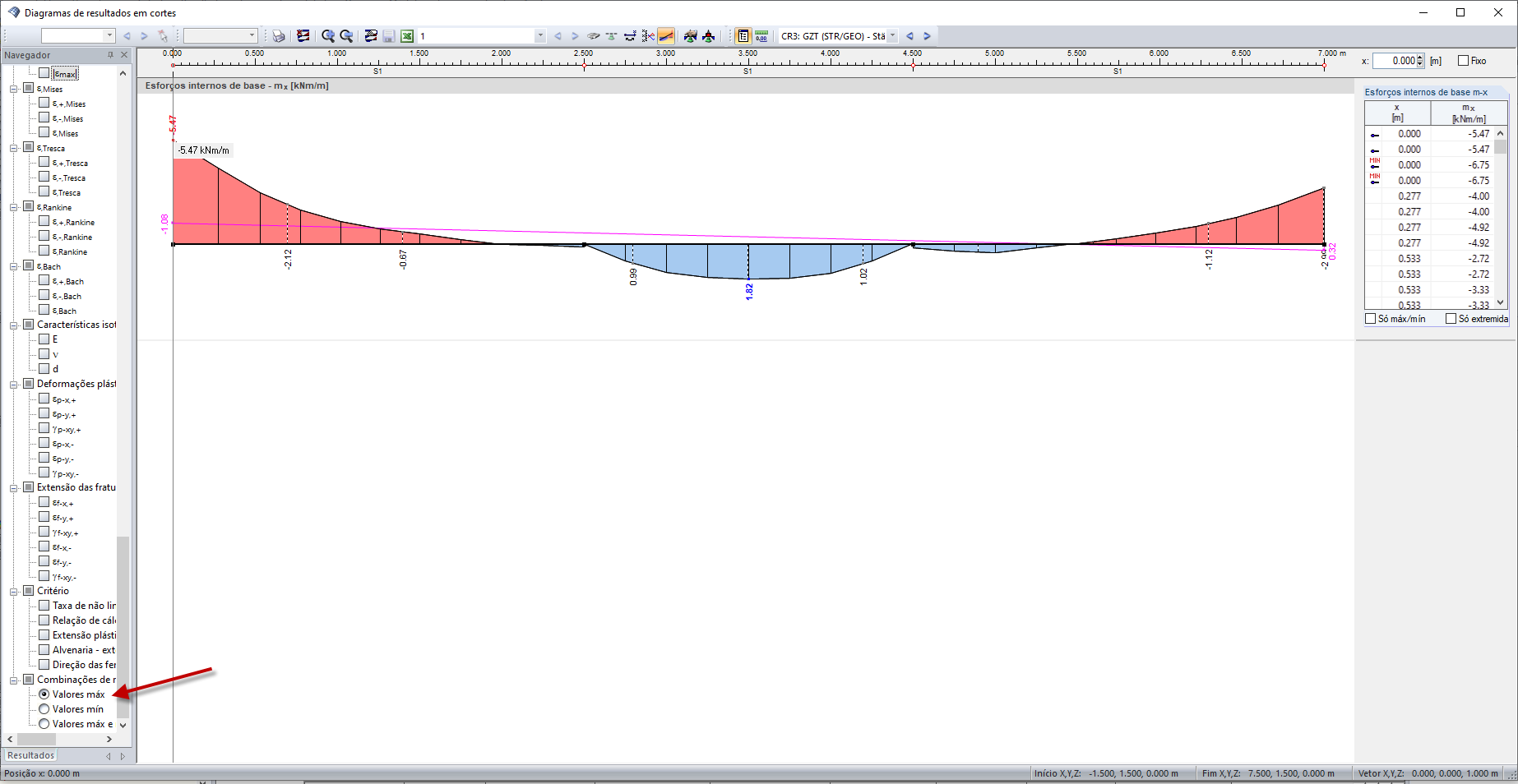Select the Valores máx e radio button
The width and height of the screenshot is (1518, 784).
click(x=44, y=724)
